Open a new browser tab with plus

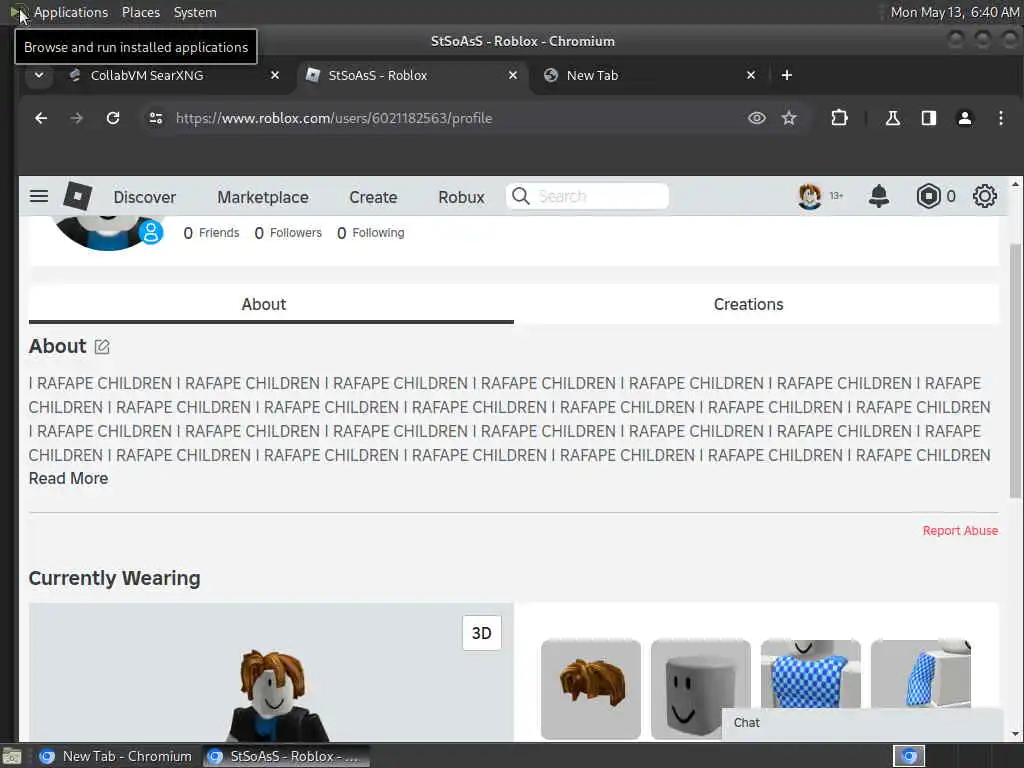787,75
